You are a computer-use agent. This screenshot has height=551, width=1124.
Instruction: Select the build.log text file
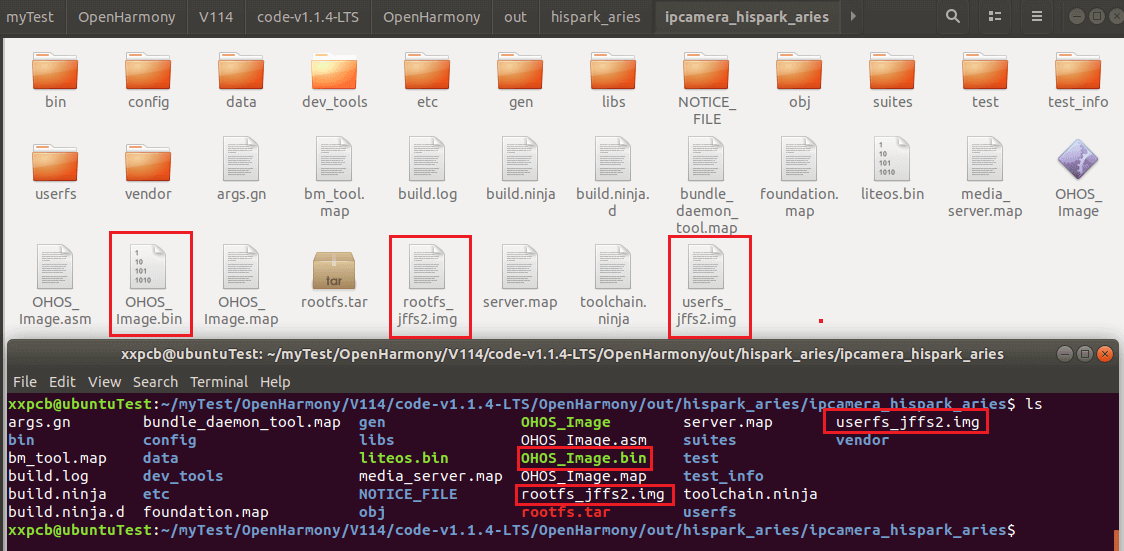point(428,158)
